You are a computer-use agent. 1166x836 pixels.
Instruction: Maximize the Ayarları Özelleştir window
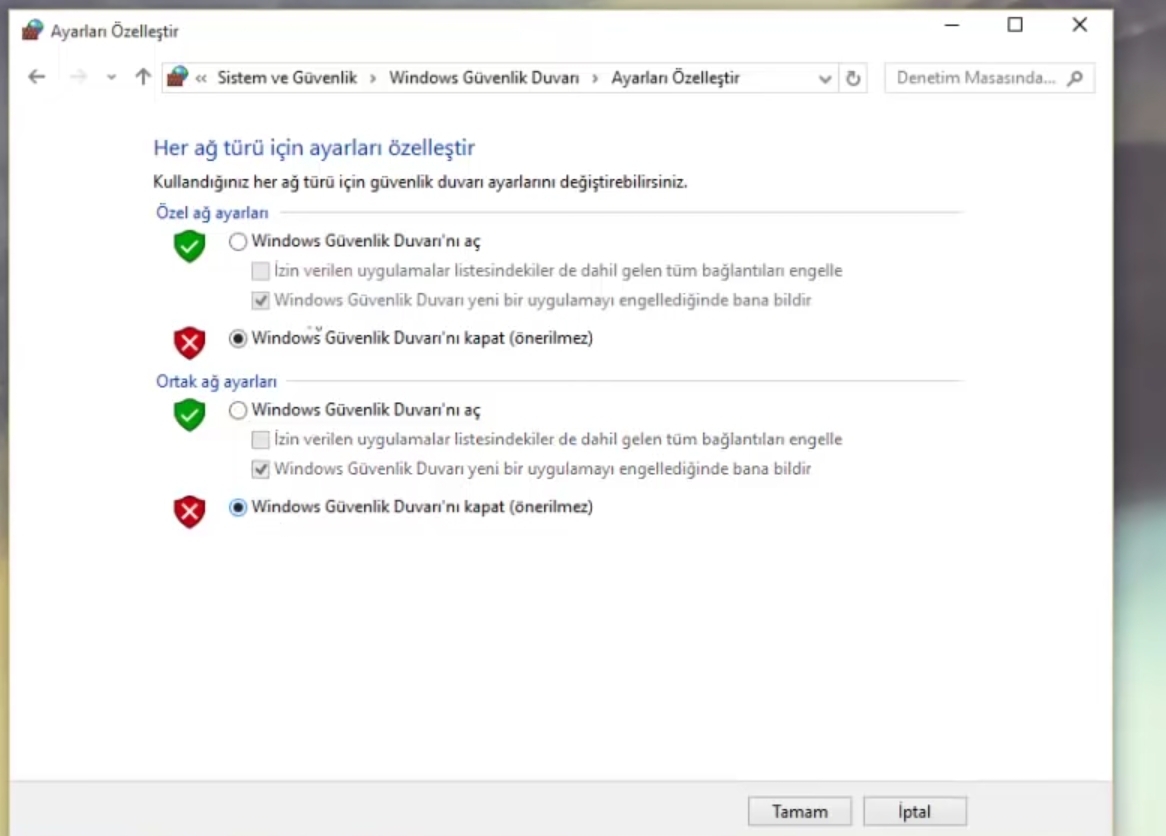click(1015, 25)
